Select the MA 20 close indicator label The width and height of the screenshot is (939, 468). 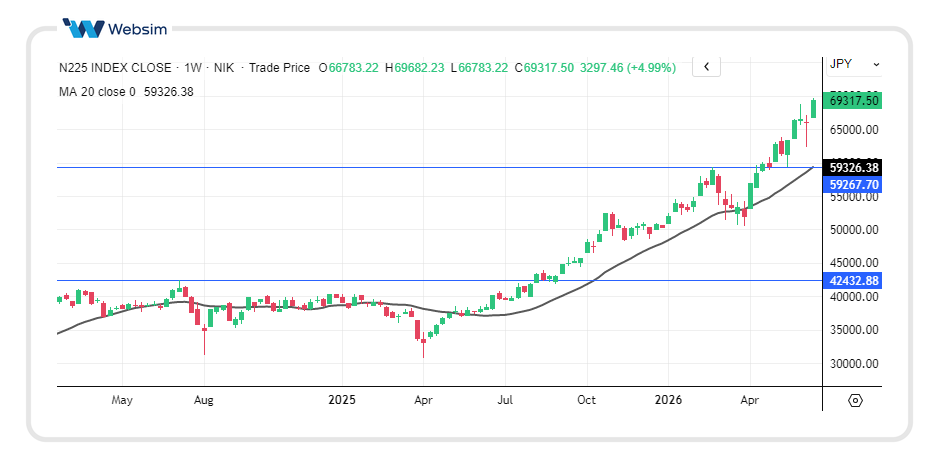click(97, 92)
